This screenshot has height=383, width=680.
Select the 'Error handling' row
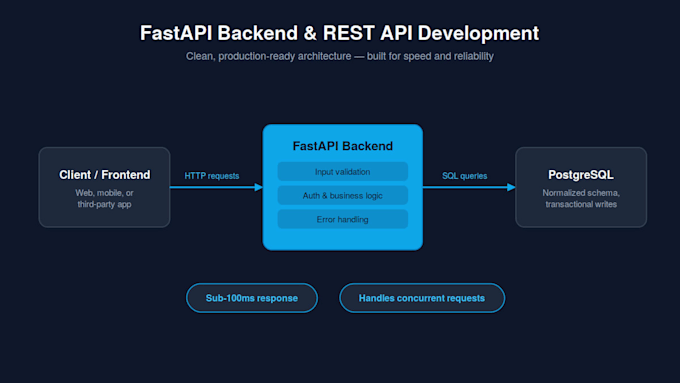[x=343, y=219]
